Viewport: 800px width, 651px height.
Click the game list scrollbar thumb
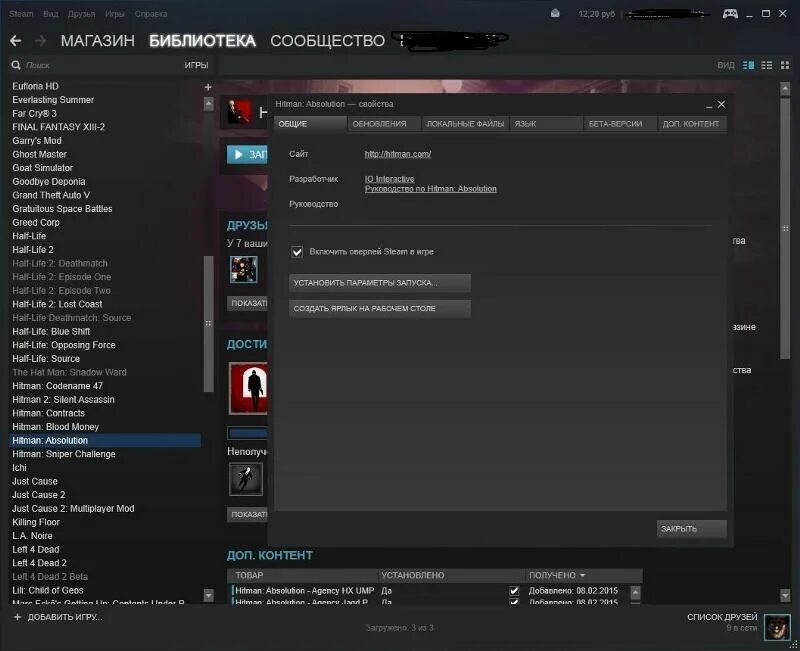click(x=209, y=323)
